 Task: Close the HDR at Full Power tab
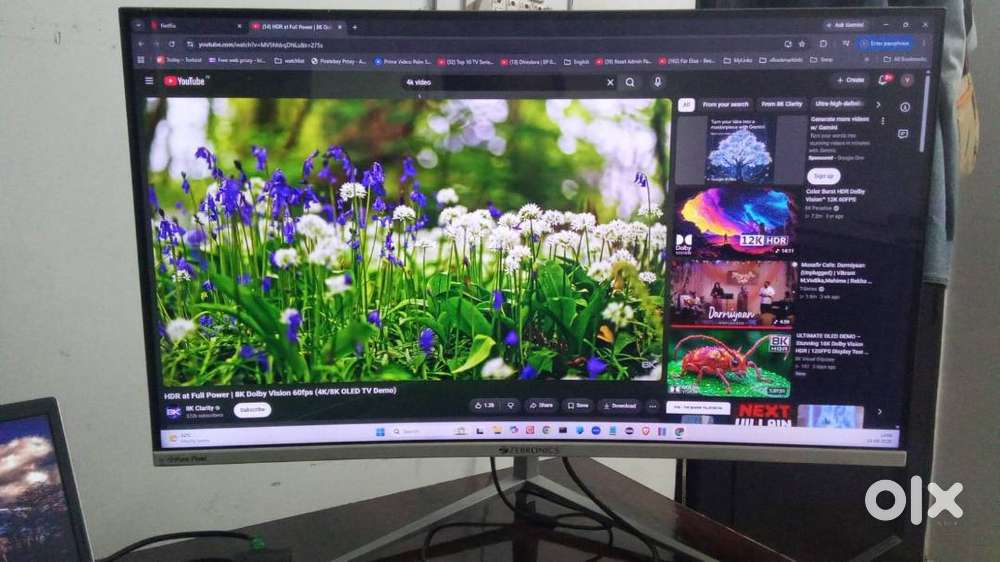[339, 27]
